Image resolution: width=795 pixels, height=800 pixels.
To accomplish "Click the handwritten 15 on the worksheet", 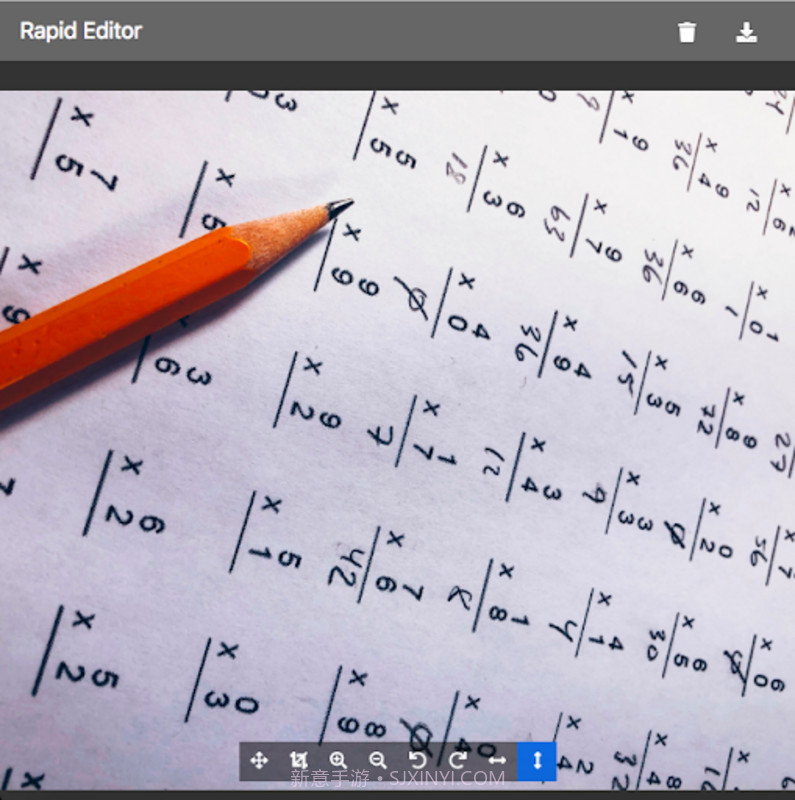I will [x=626, y=371].
